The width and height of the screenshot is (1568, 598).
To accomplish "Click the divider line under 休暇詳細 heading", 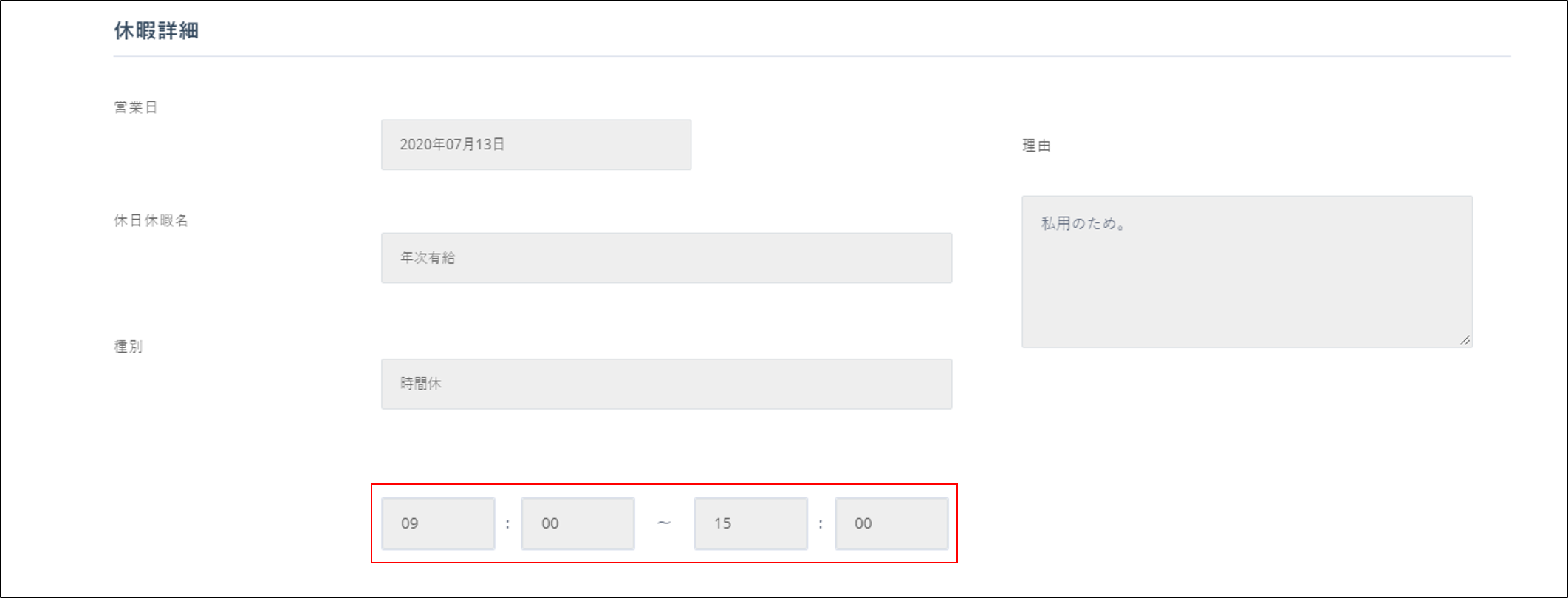I will (x=812, y=56).
